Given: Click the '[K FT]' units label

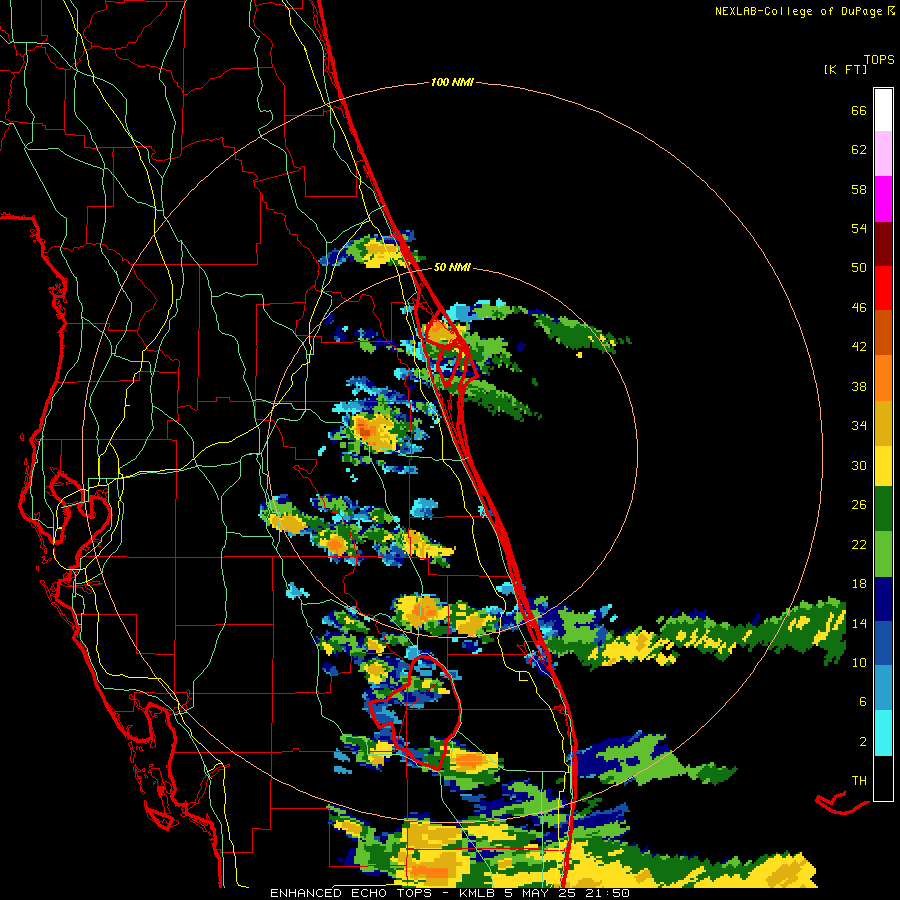Looking at the screenshot, I should click(845, 70).
